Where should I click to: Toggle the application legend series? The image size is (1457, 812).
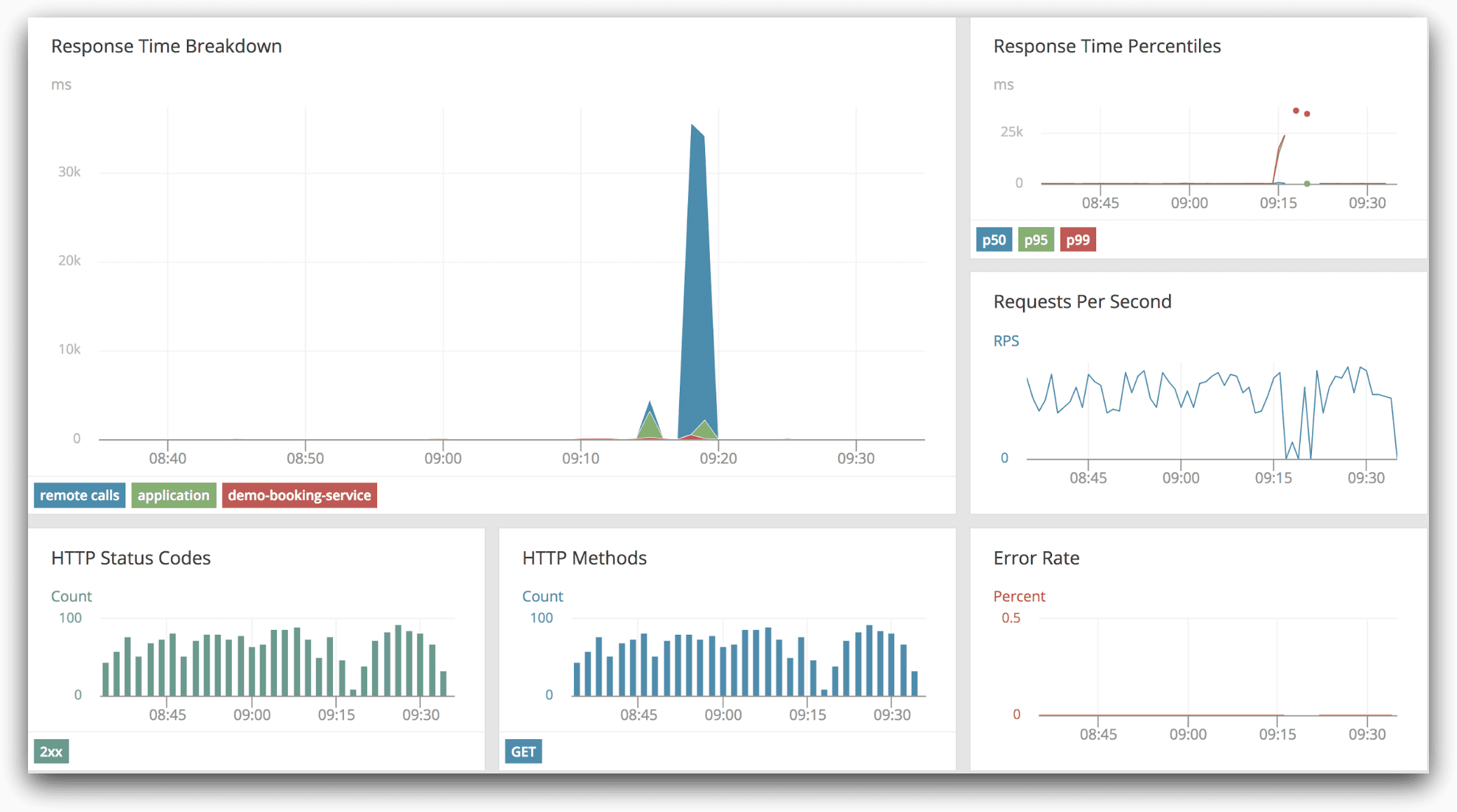pyautogui.click(x=173, y=495)
